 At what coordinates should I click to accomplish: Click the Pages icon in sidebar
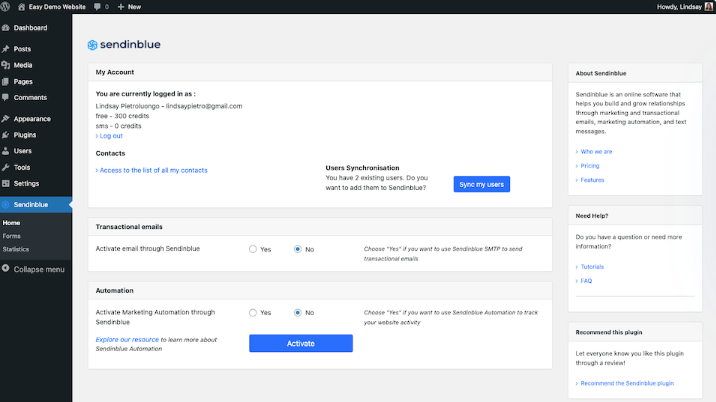[5, 82]
